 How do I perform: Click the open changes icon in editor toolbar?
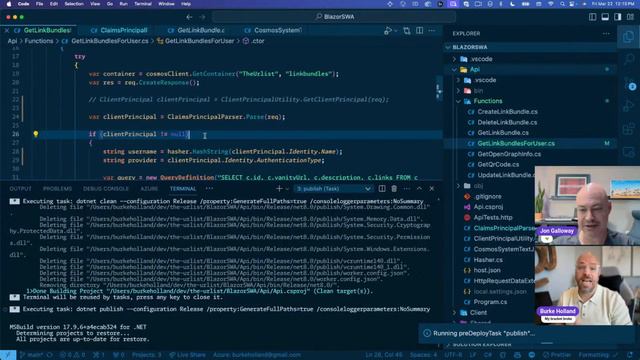(407, 31)
